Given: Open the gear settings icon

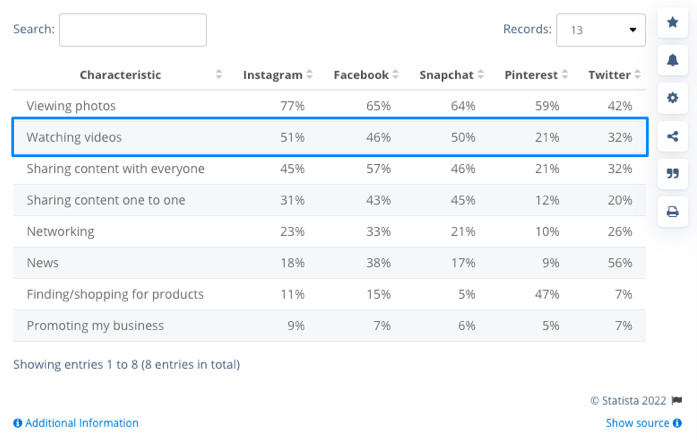Looking at the screenshot, I should (672, 98).
